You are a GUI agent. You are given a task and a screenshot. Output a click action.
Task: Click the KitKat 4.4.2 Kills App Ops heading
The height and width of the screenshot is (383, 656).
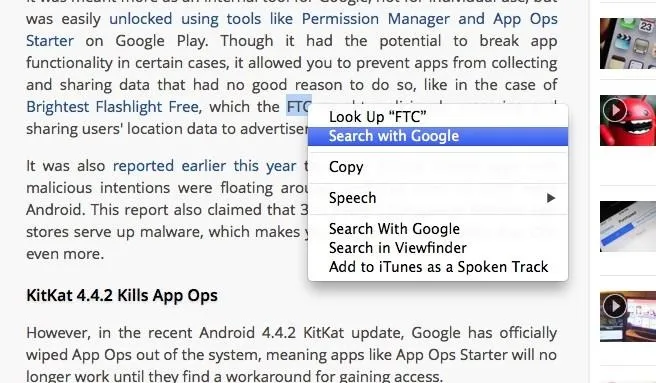(x=122, y=296)
